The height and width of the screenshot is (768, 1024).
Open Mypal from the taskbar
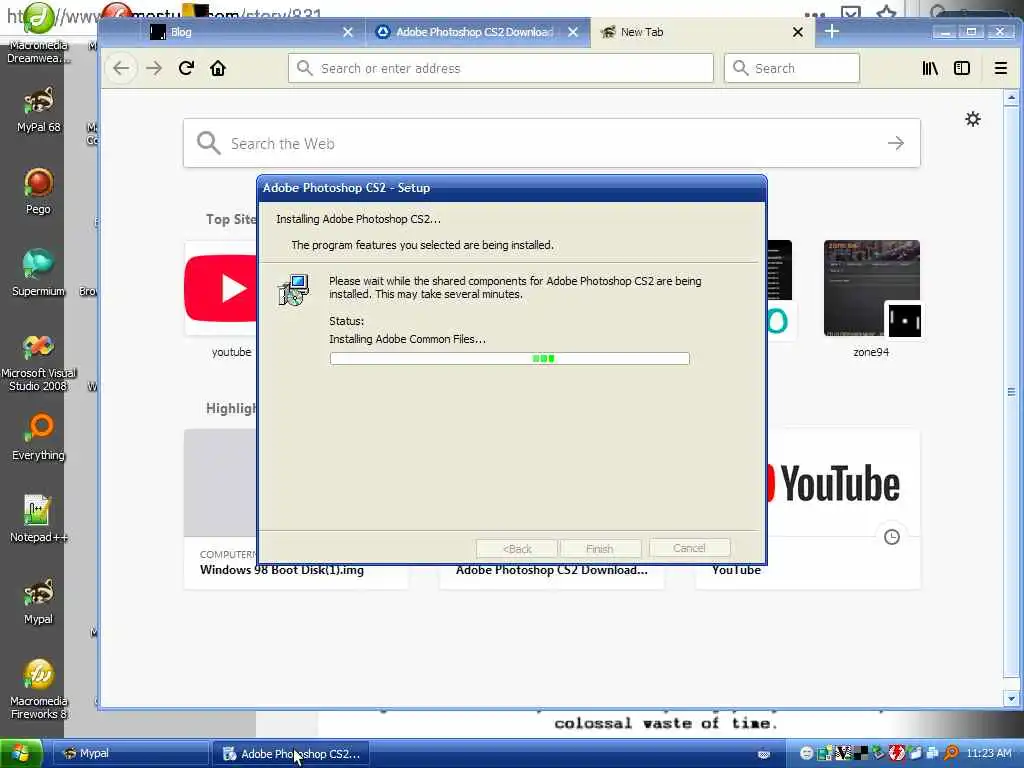point(129,754)
